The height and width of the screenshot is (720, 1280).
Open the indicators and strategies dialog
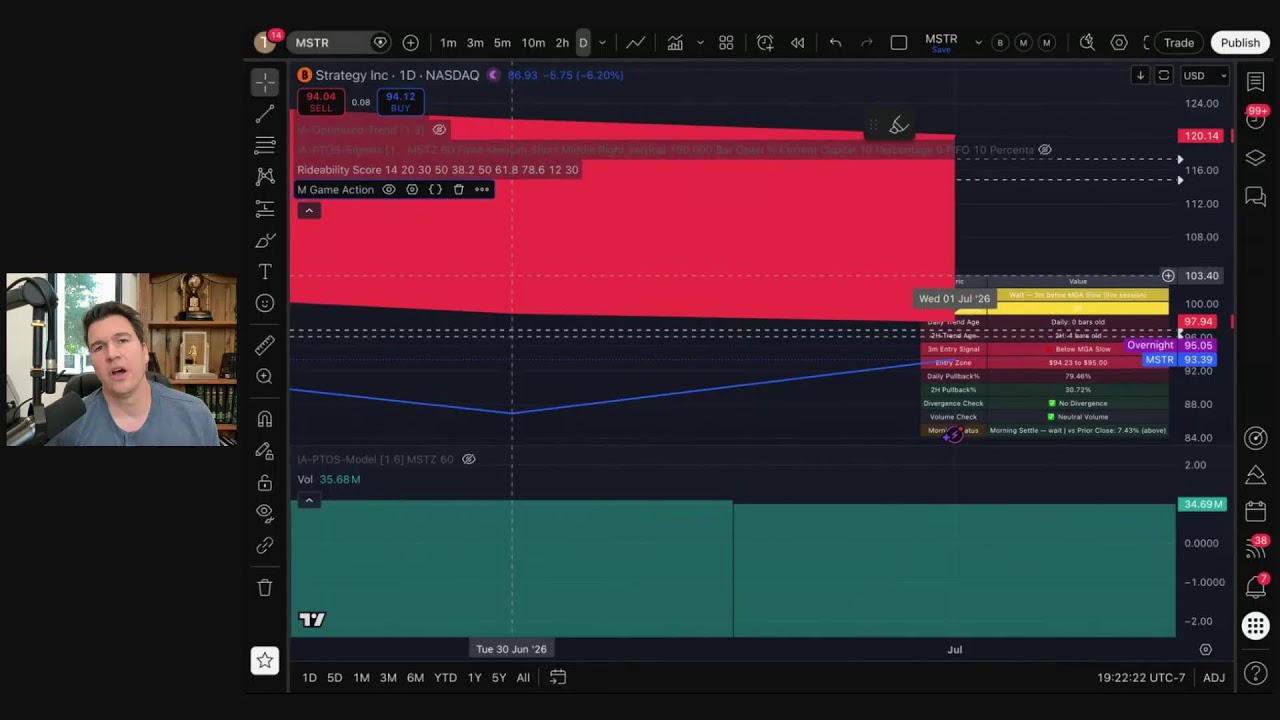[675, 43]
